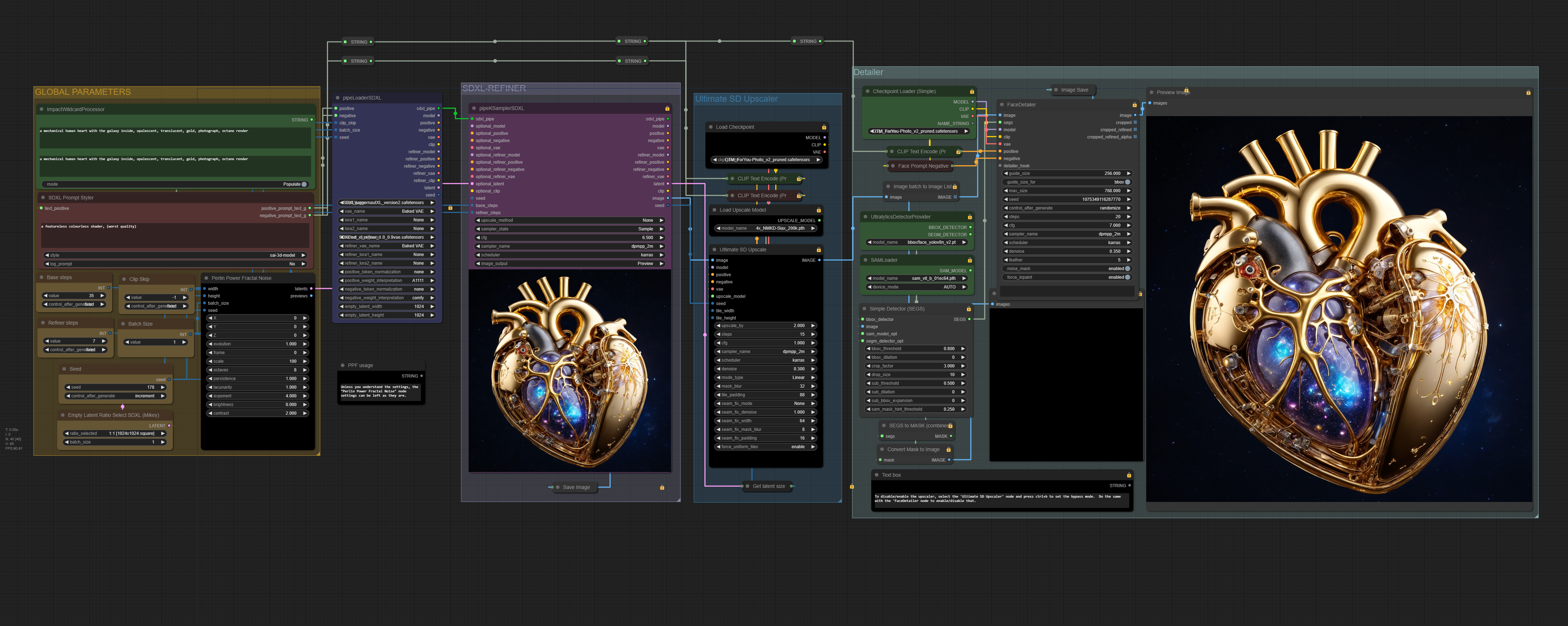1568x626 pixels.
Task: Click the GLOBAL PARAMETERS group title
Action: [83, 92]
